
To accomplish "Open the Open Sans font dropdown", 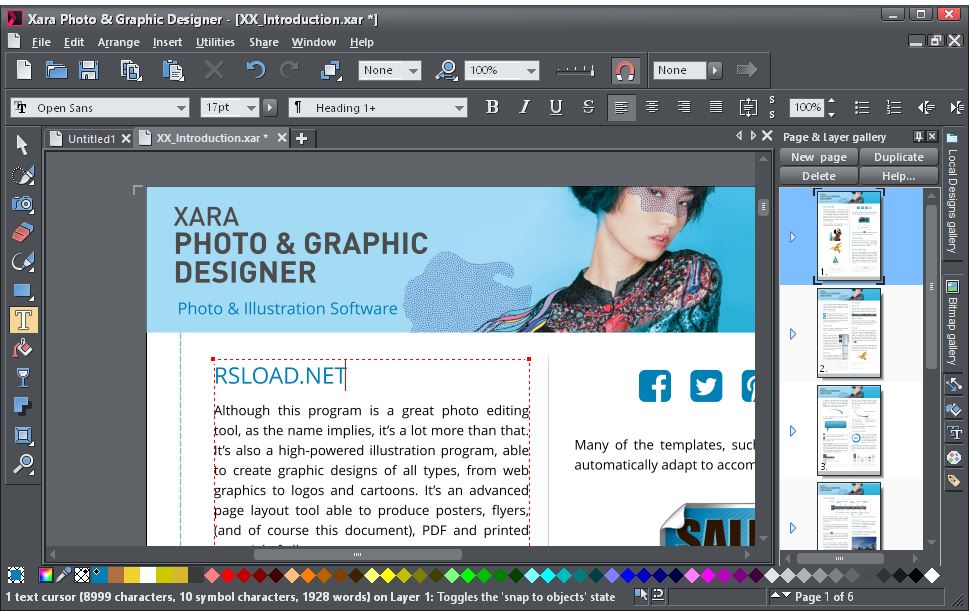I will tap(182, 106).
